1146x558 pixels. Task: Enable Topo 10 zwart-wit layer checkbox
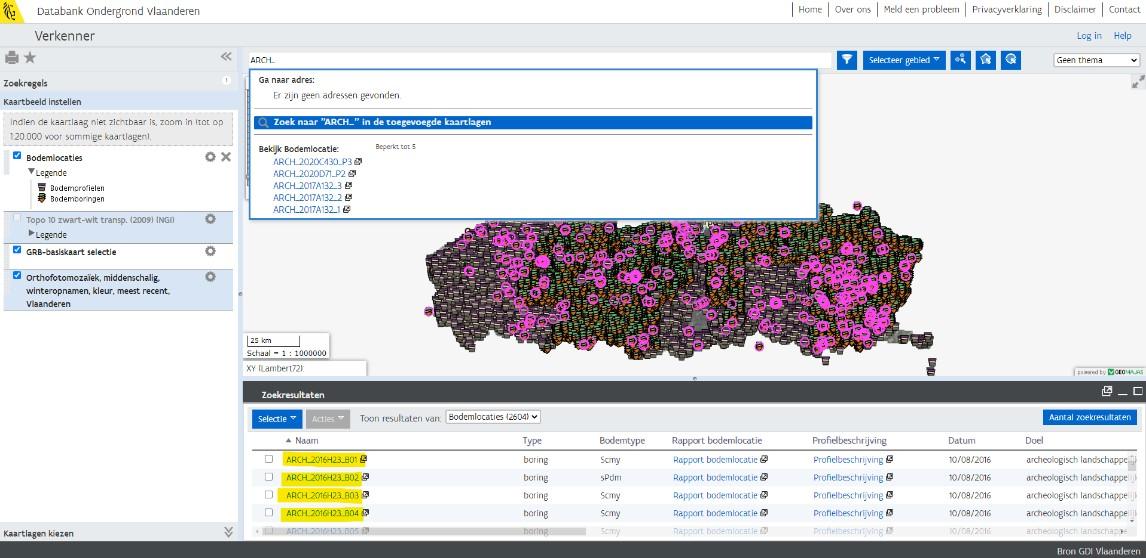18,218
